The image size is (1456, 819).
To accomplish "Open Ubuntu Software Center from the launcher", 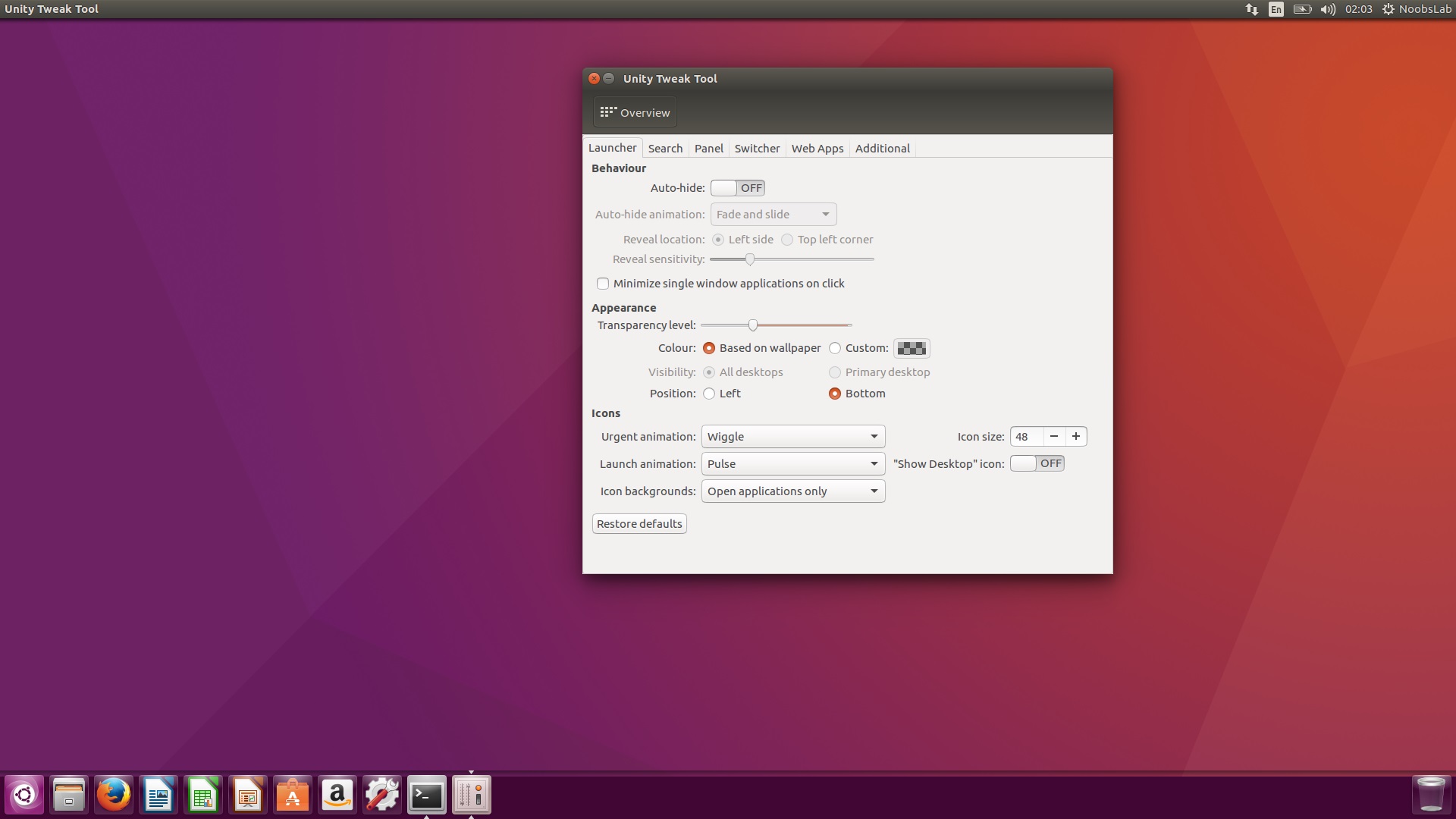I will click(293, 795).
